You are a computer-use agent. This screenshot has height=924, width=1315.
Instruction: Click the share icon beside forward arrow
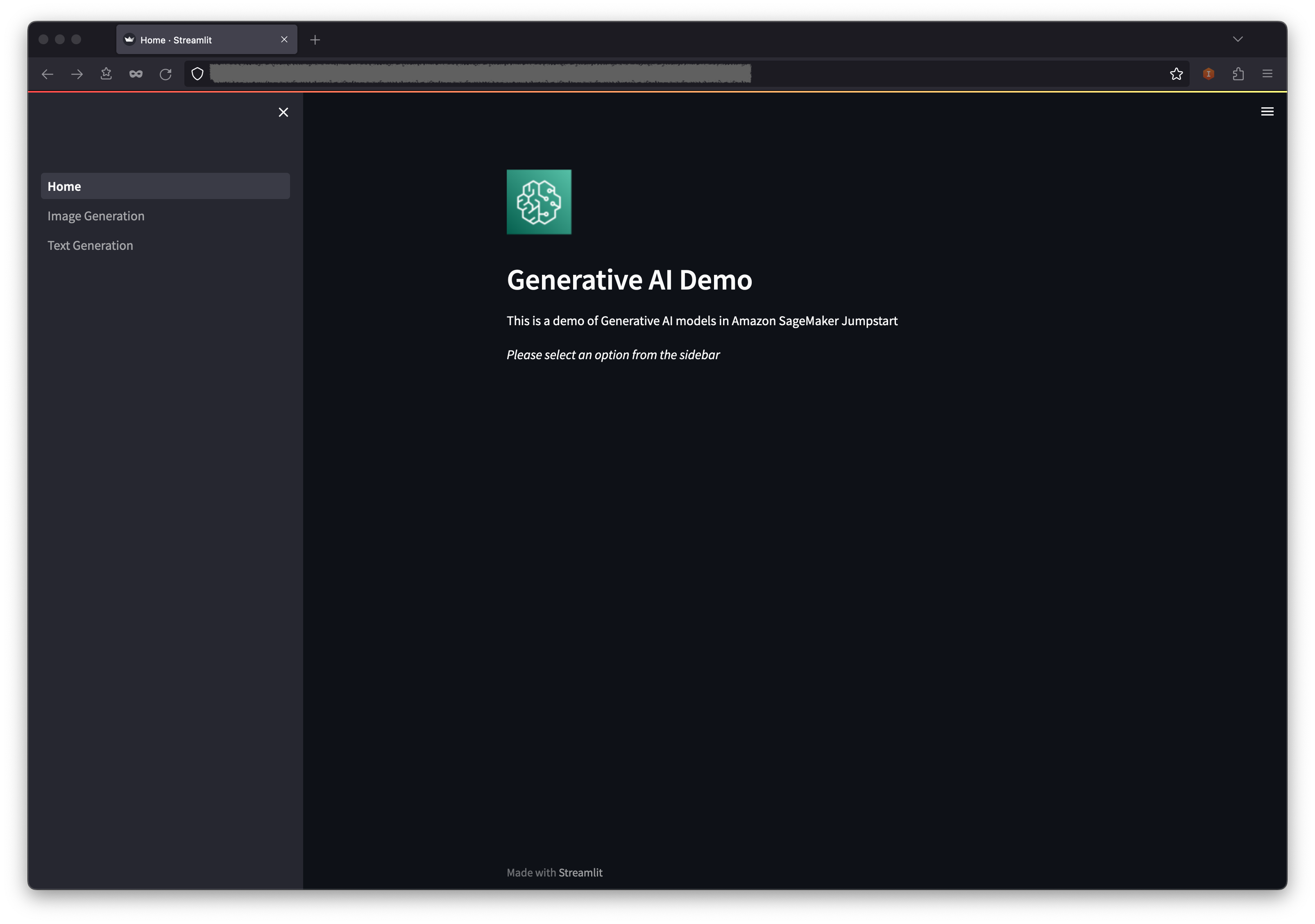point(106,74)
